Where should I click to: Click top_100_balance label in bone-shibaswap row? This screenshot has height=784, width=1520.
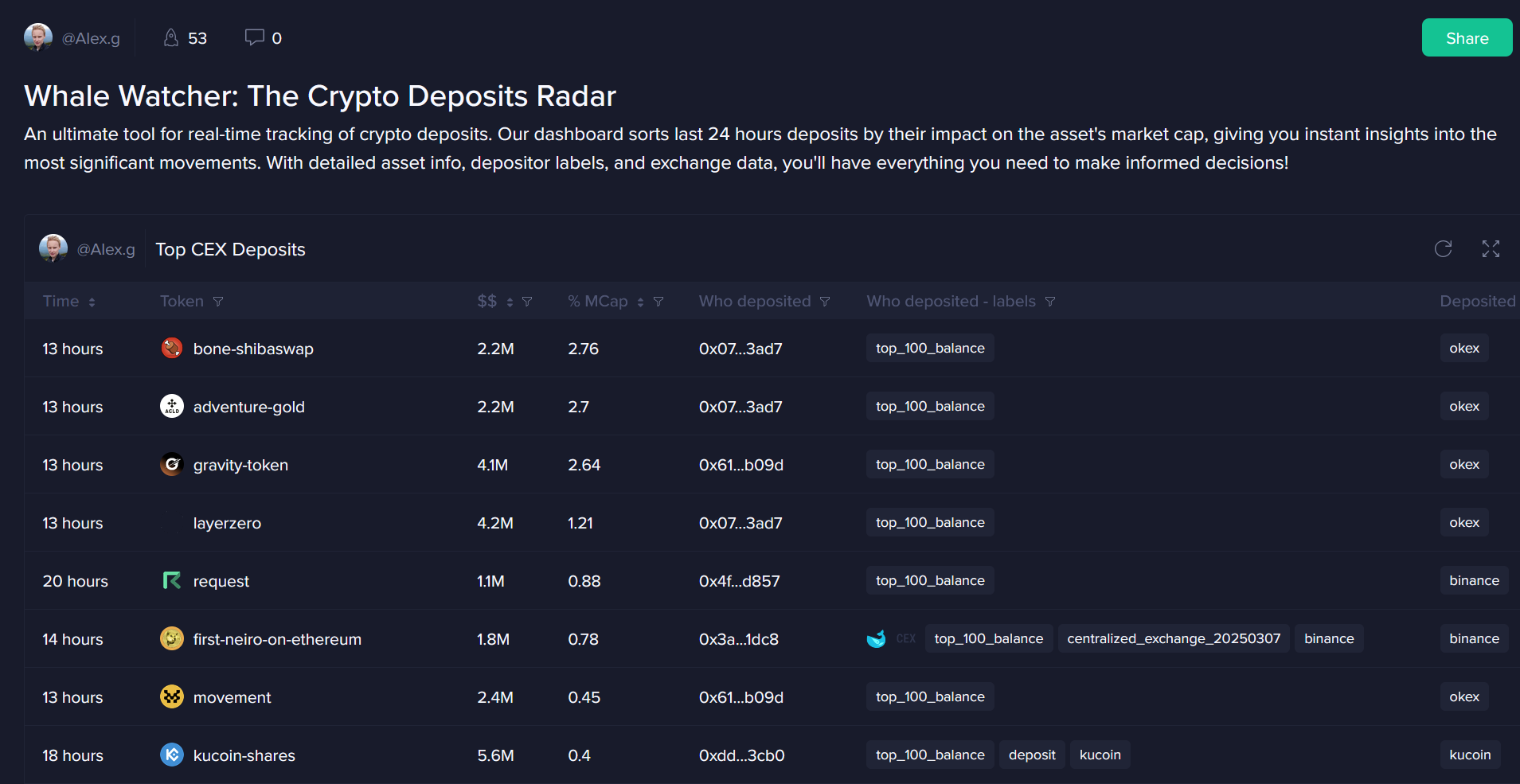click(x=930, y=348)
